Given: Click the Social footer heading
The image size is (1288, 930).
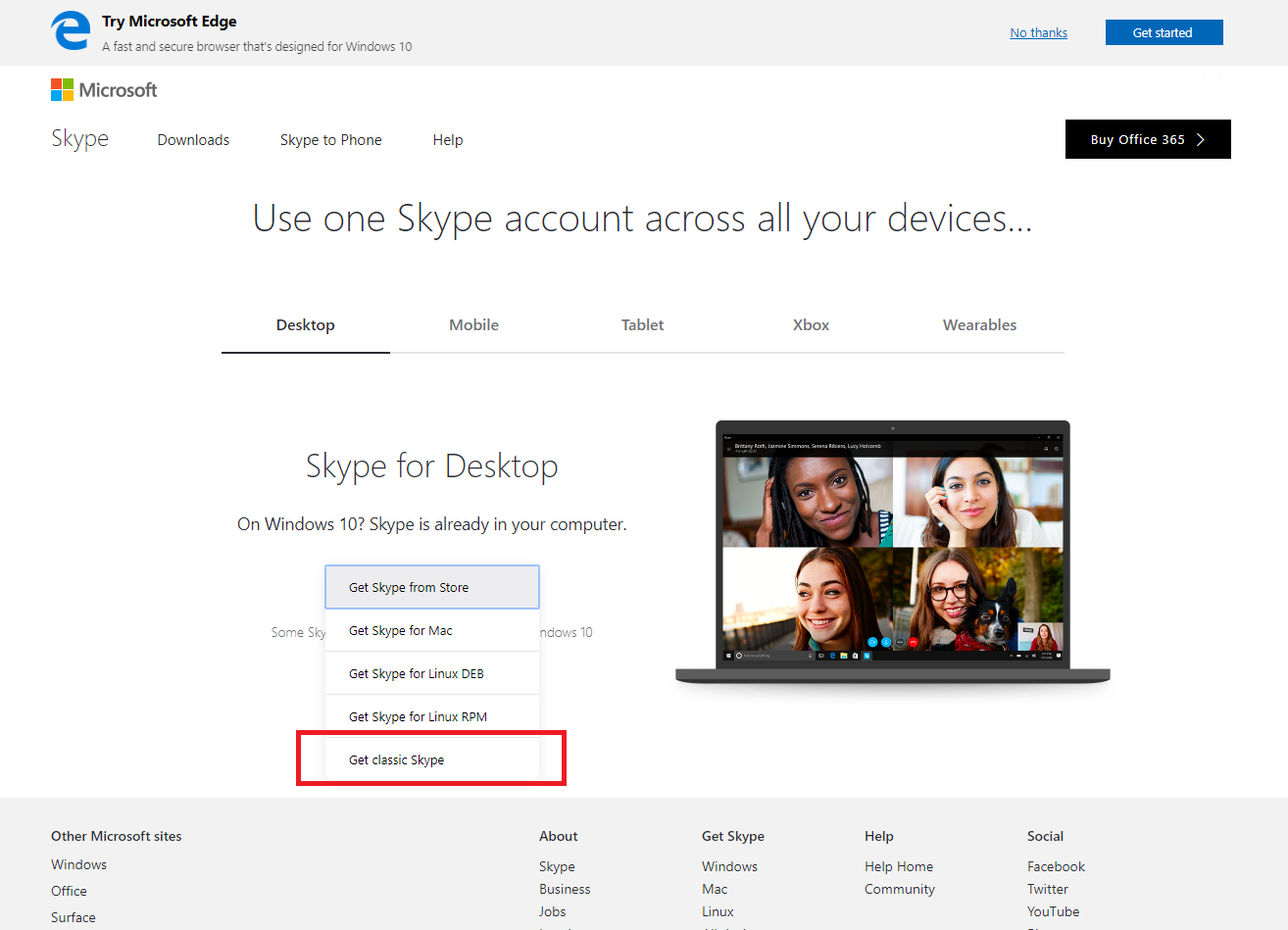Looking at the screenshot, I should coord(1045,836).
